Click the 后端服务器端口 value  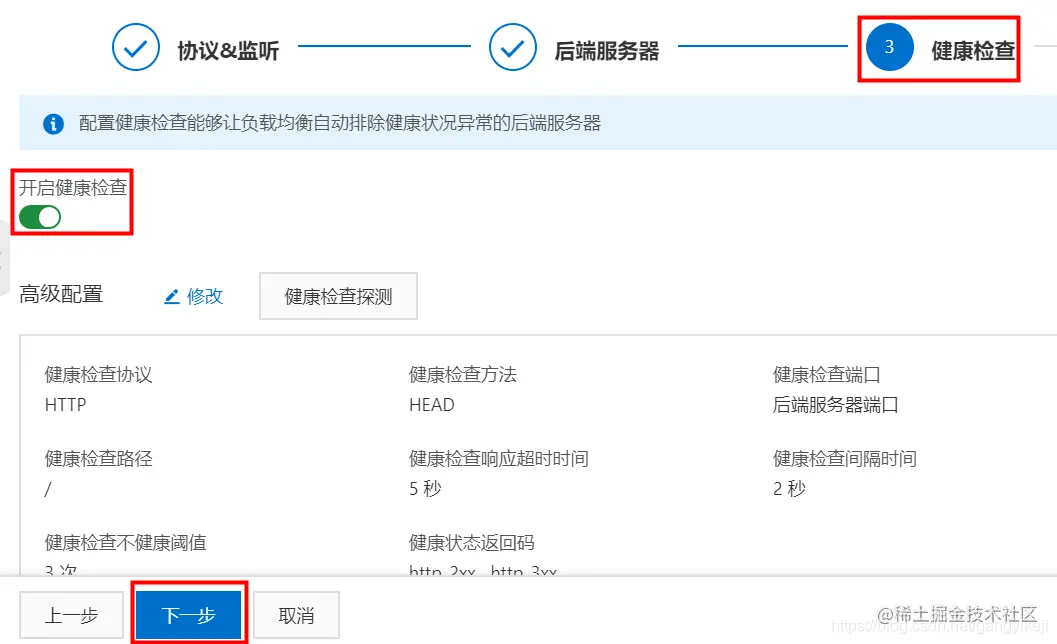point(835,405)
